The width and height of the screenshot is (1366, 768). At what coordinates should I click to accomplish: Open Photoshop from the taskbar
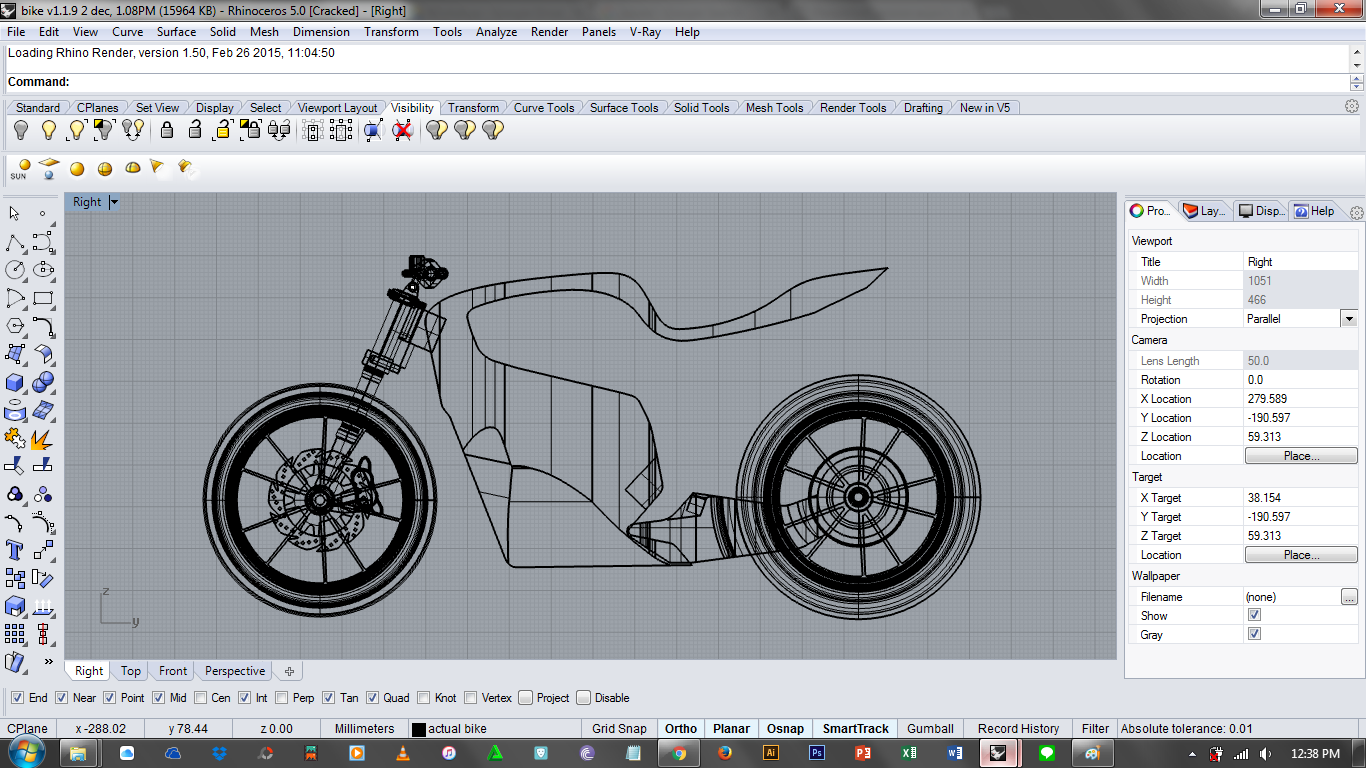[817, 753]
